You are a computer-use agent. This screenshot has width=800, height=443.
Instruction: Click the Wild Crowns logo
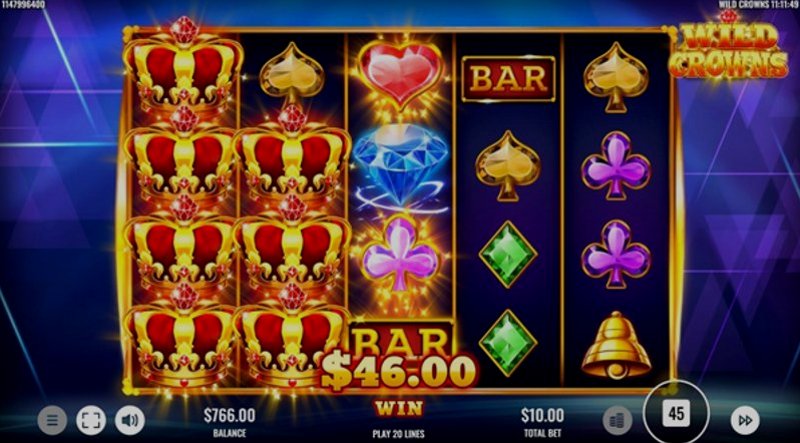pos(728,48)
